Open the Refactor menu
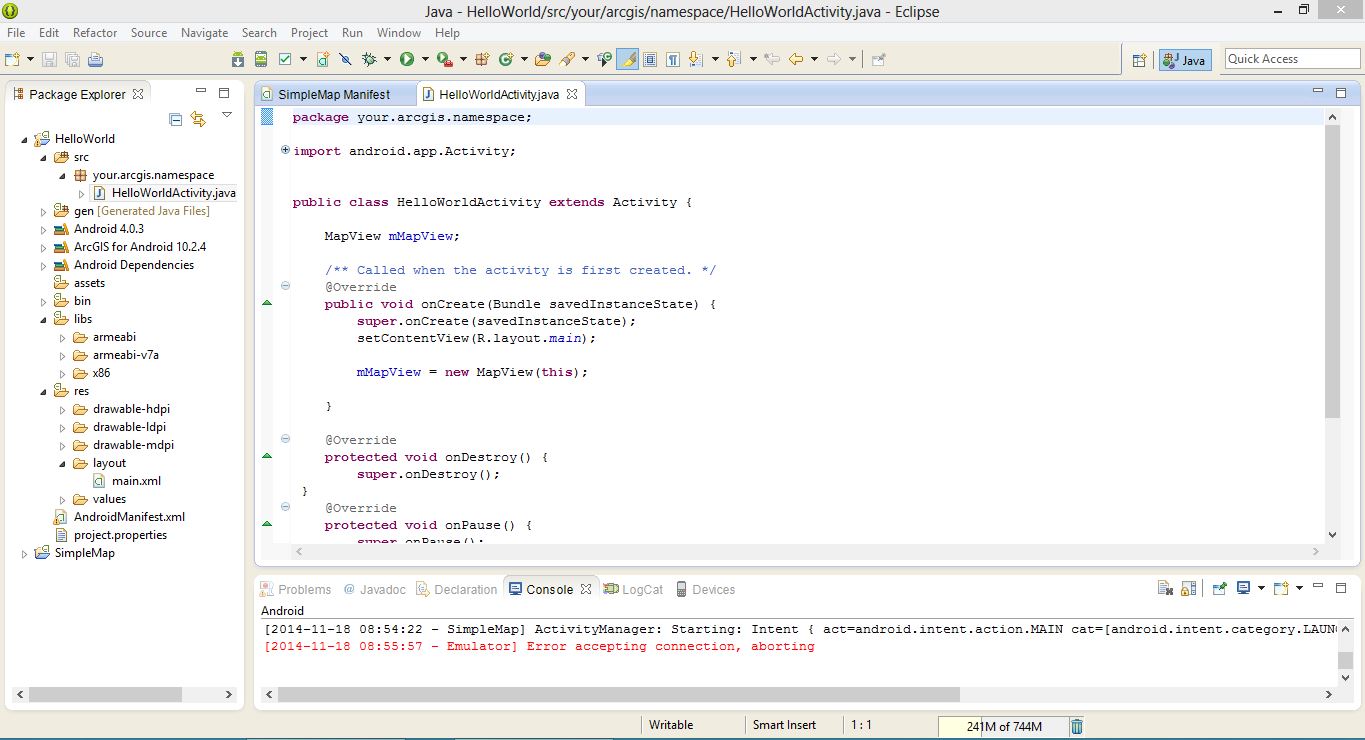Screen dimensions: 1365x740 coord(95,33)
